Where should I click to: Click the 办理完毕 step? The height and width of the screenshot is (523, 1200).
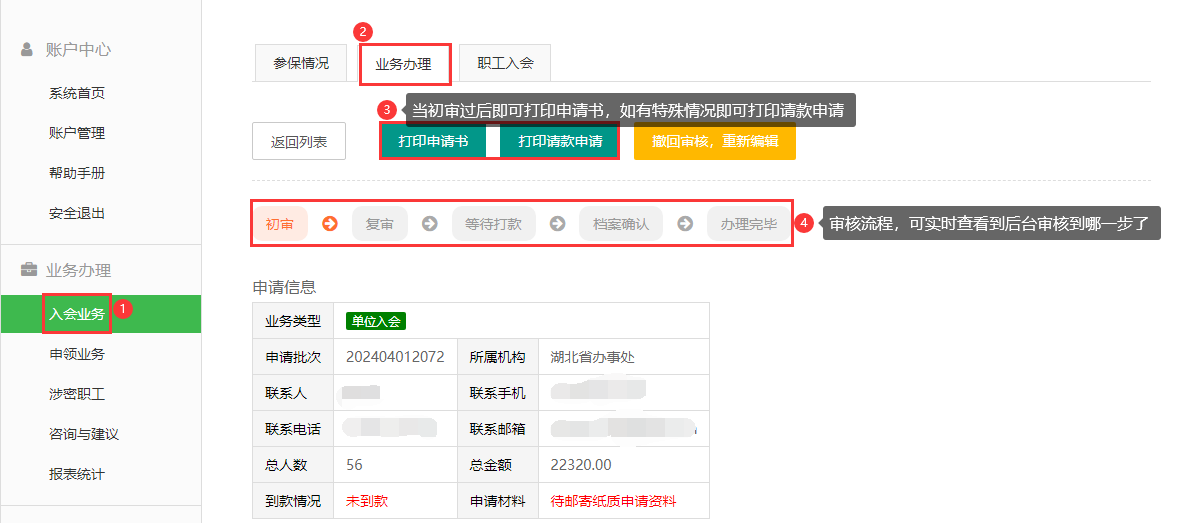(749, 224)
